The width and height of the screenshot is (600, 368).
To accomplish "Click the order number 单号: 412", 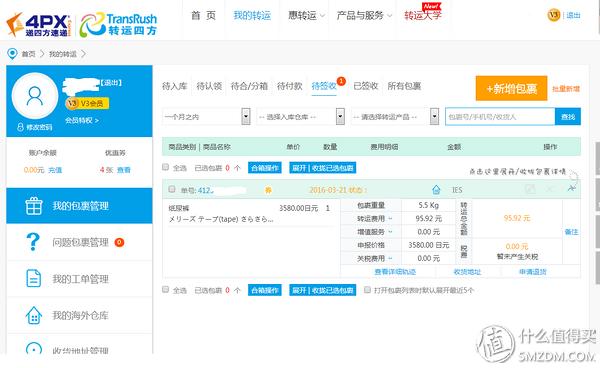I will tap(197, 190).
